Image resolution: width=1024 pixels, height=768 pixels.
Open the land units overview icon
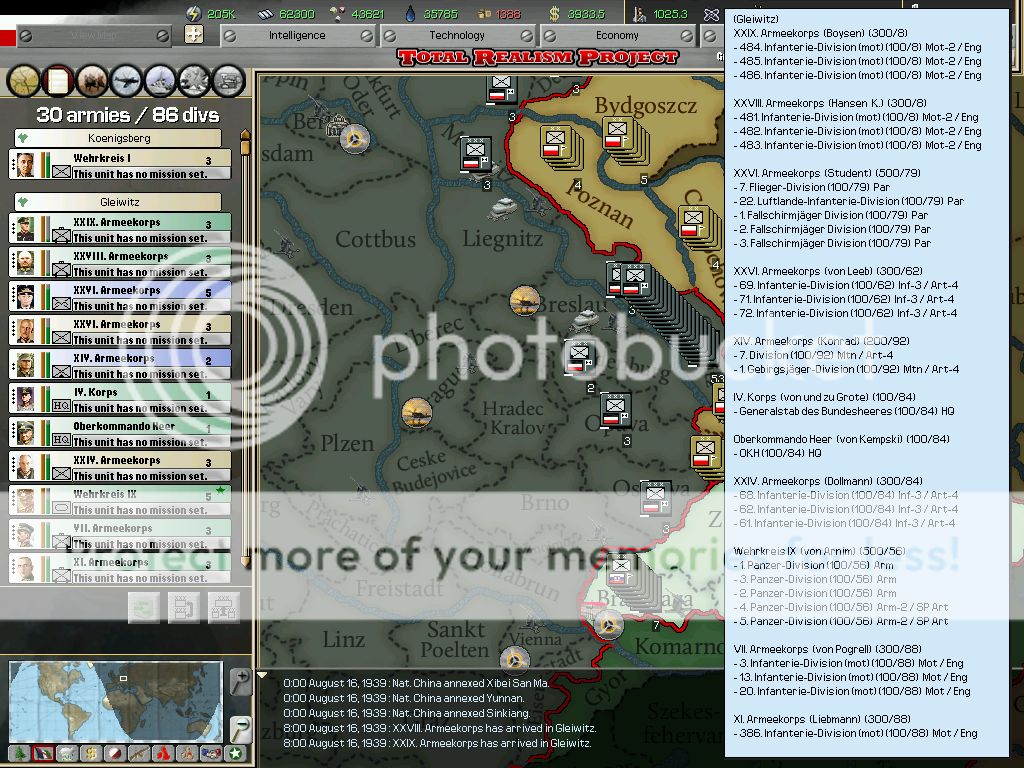[92, 80]
